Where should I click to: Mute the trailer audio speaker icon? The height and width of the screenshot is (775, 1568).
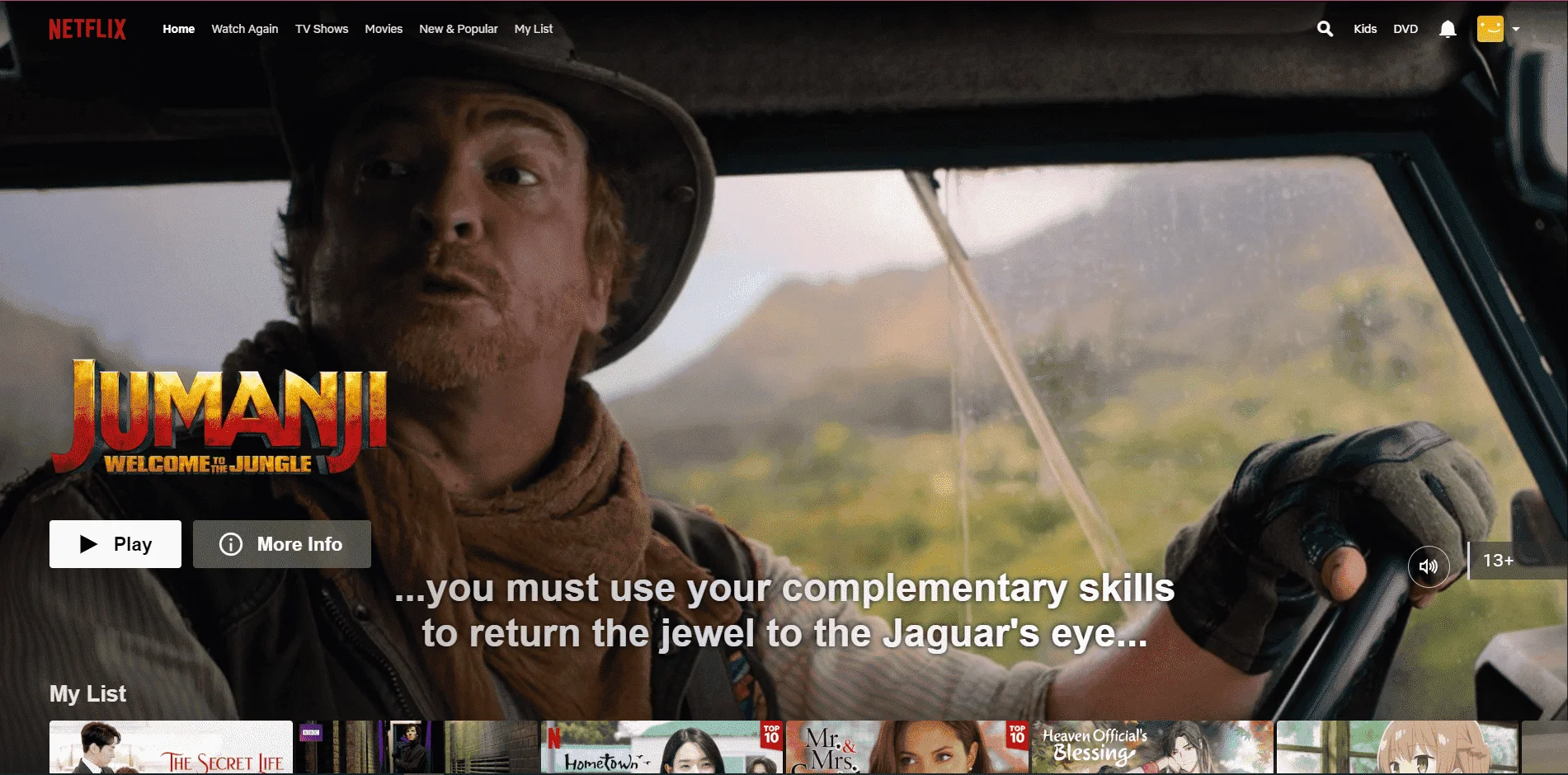point(1429,566)
